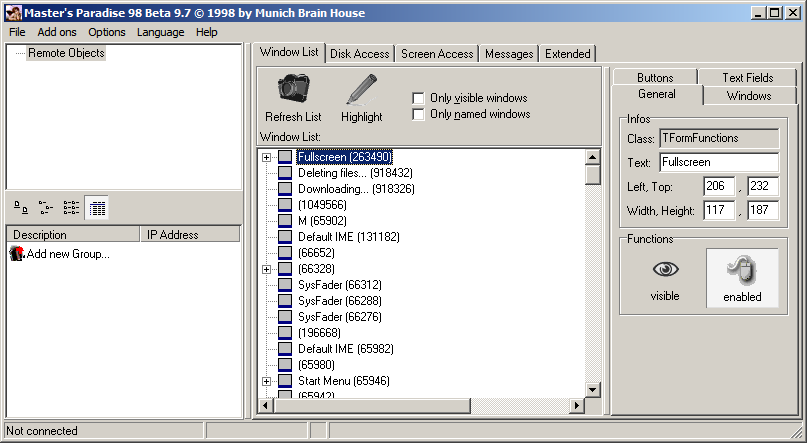The image size is (807, 443).
Task: Click the enabled mouse icon
Action: (x=742, y=268)
